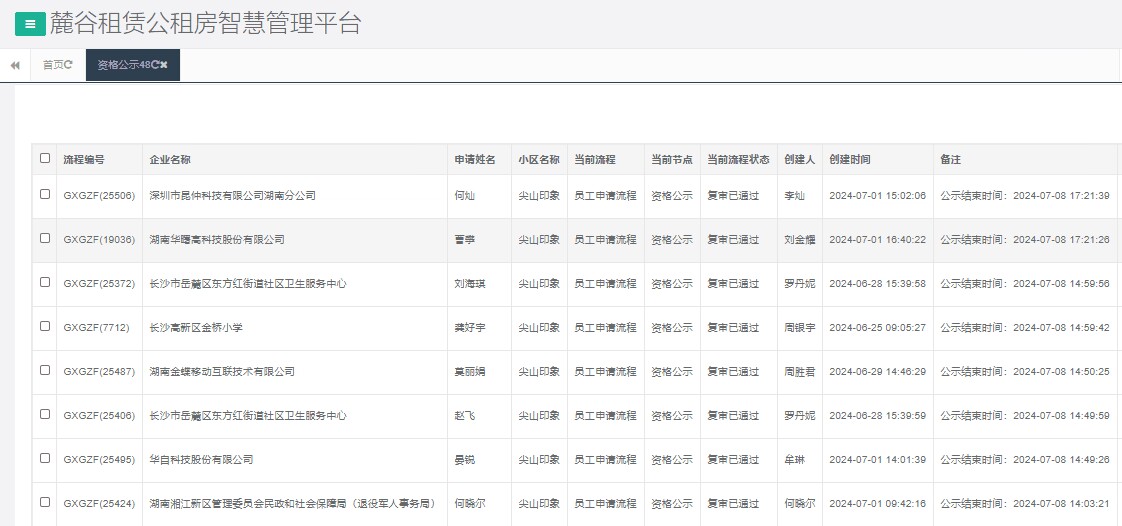Select the checkbox for GXGZF(19036) row
1122x526 pixels.
(x=45, y=239)
